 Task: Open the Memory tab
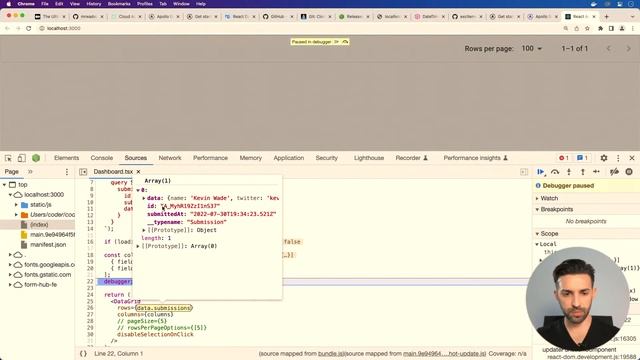pos(251,158)
